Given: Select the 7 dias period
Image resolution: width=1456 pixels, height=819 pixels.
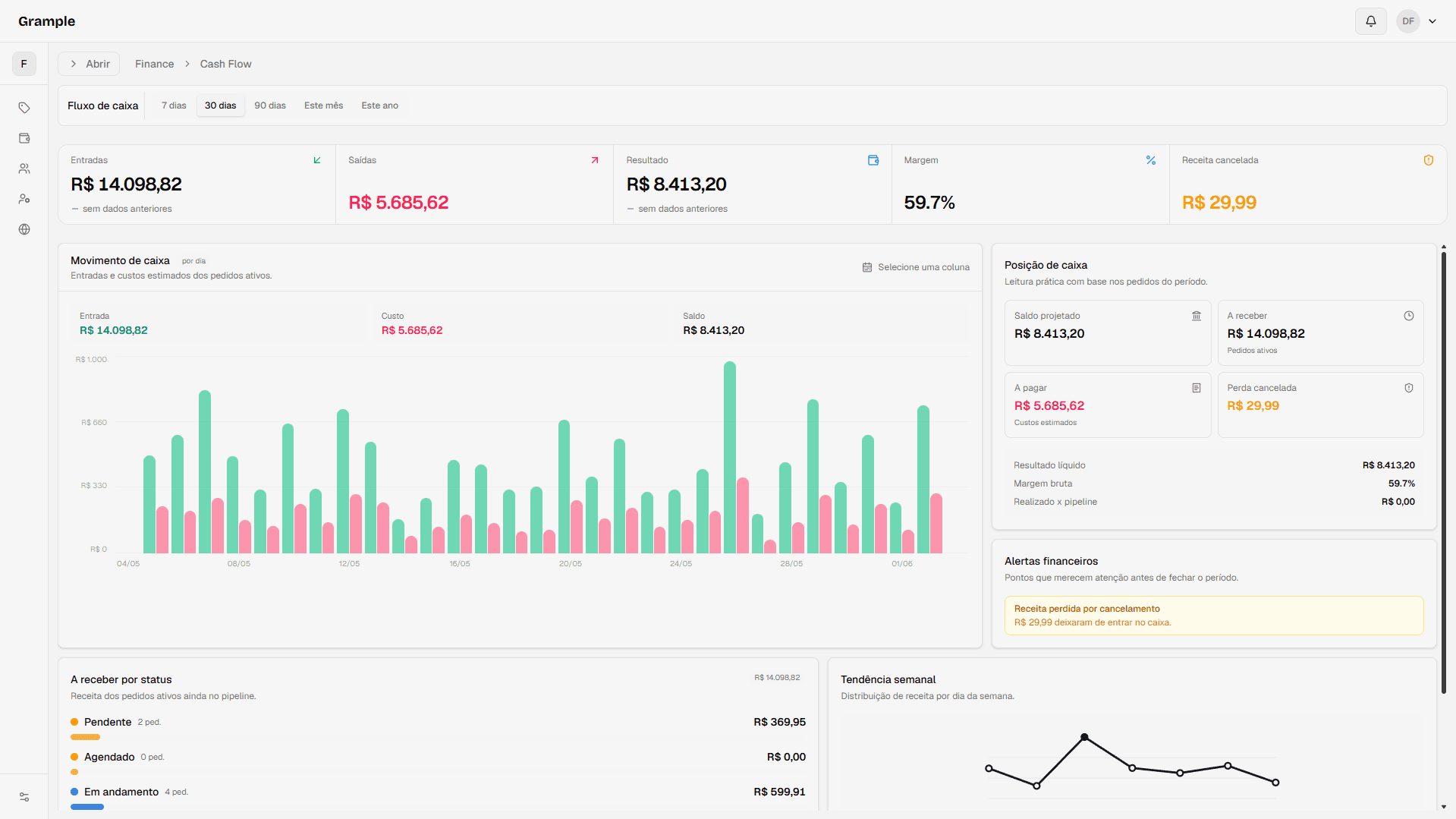Looking at the screenshot, I should (174, 106).
